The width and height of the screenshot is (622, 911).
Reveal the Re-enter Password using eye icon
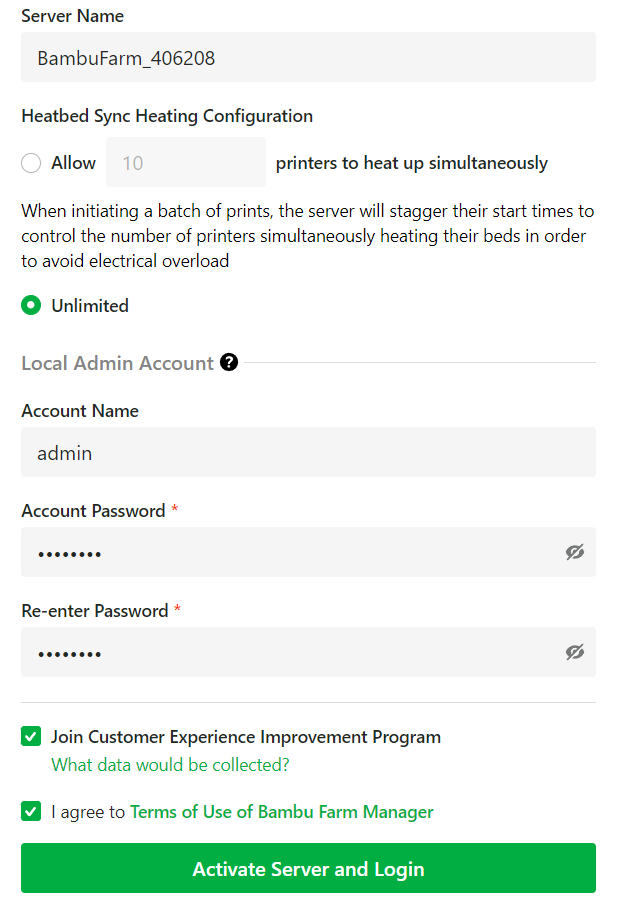tap(574, 652)
